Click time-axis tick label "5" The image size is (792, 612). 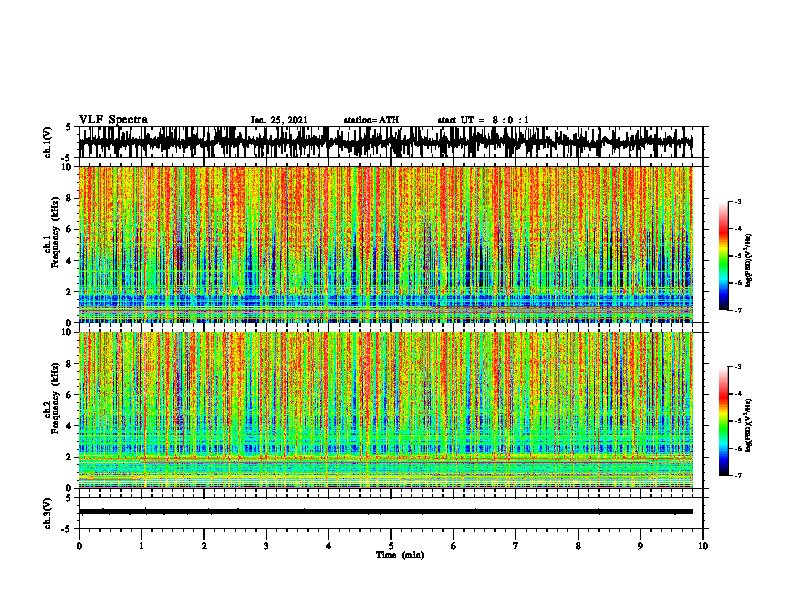[x=390, y=546]
